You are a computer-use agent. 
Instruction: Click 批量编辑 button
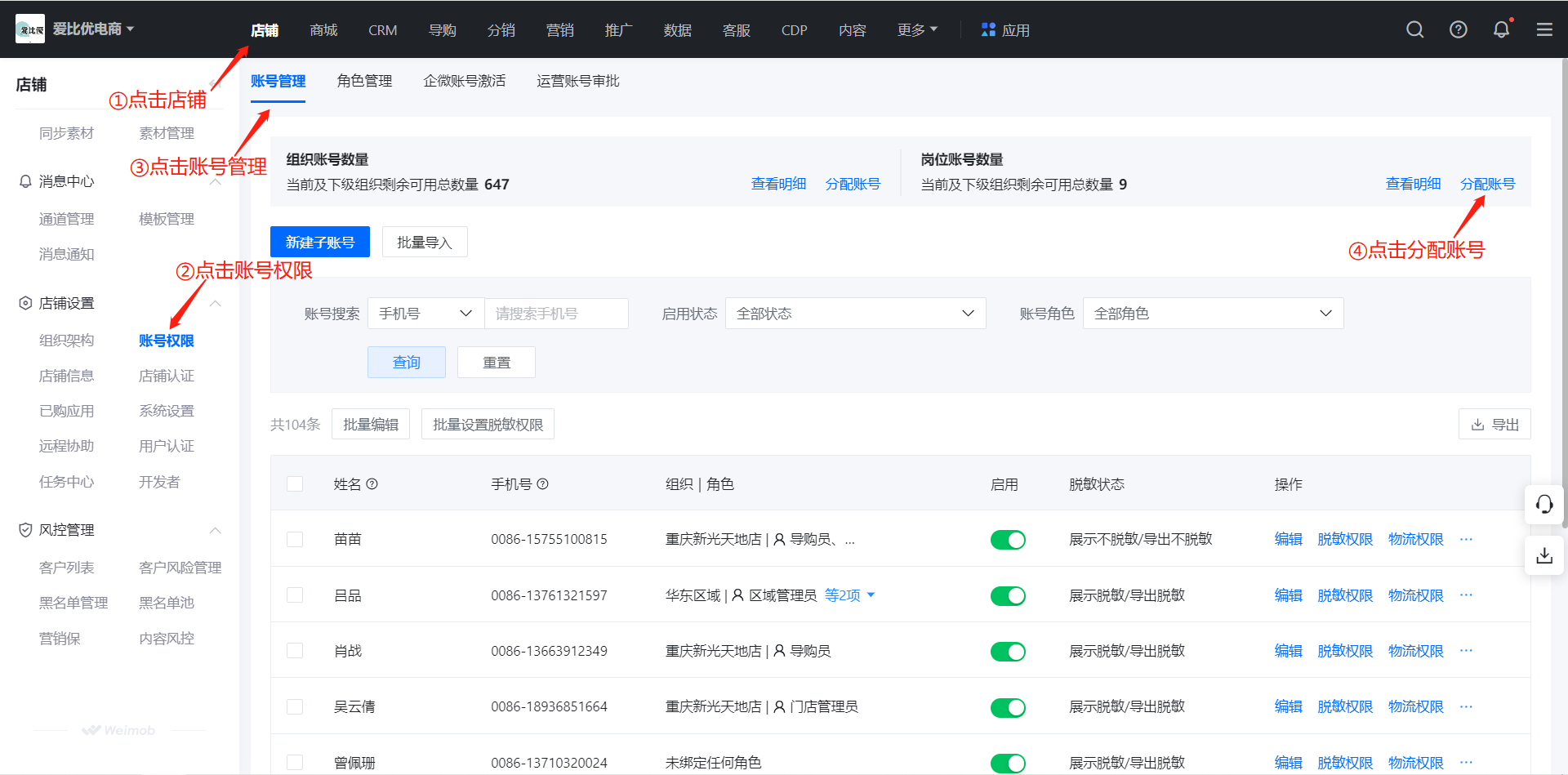pyautogui.click(x=371, y=425)
